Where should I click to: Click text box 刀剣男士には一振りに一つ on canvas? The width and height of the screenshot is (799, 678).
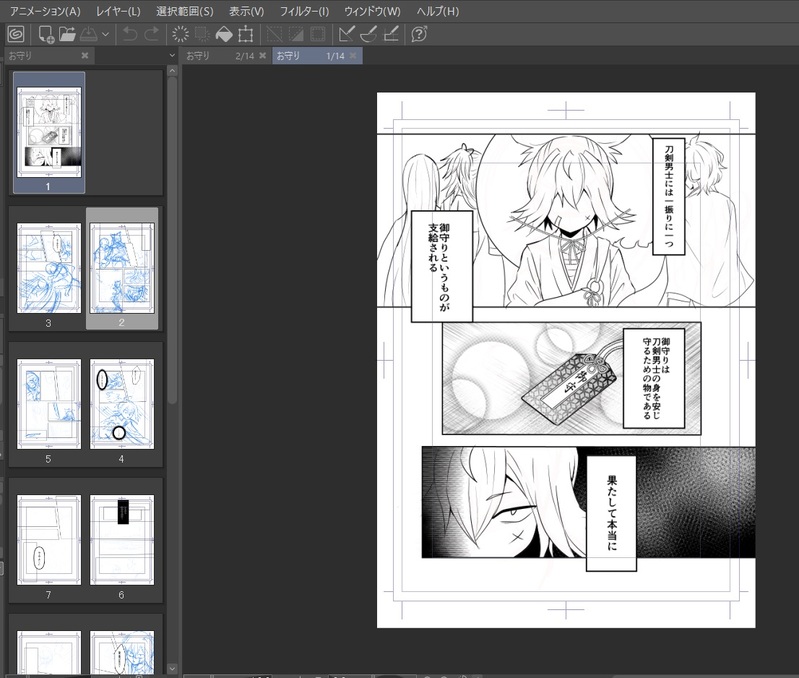coord(669,196)
